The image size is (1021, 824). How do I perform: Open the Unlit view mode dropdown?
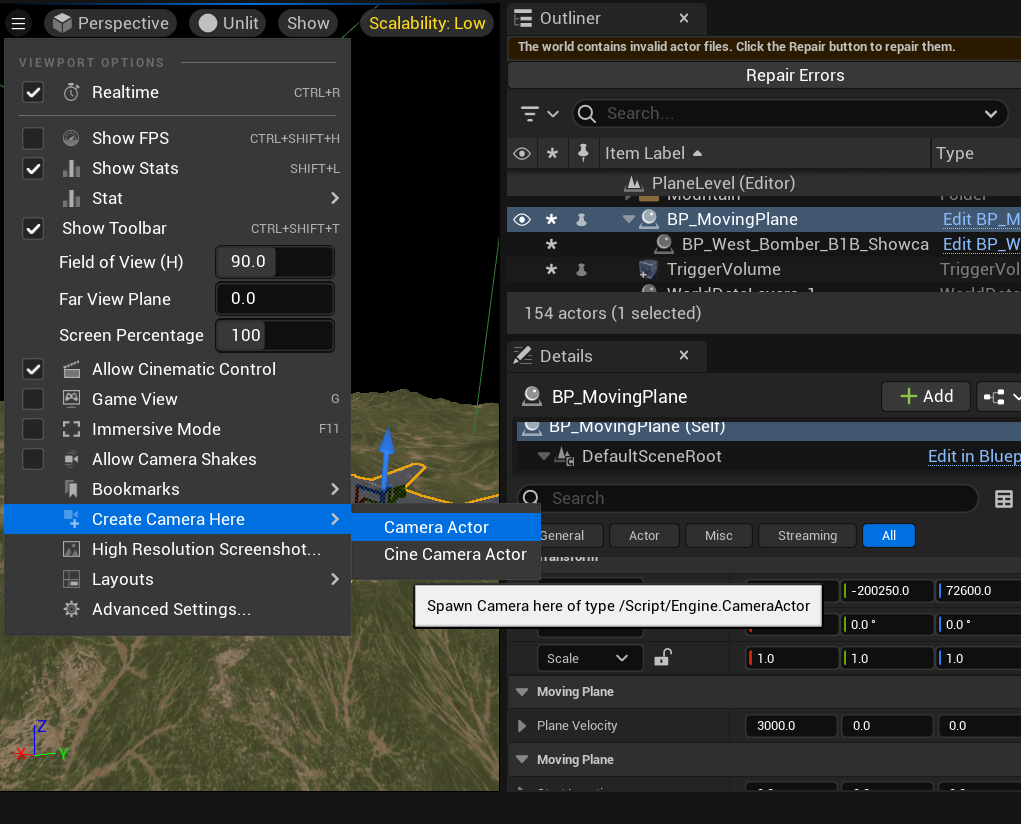(x=229, y=23)
